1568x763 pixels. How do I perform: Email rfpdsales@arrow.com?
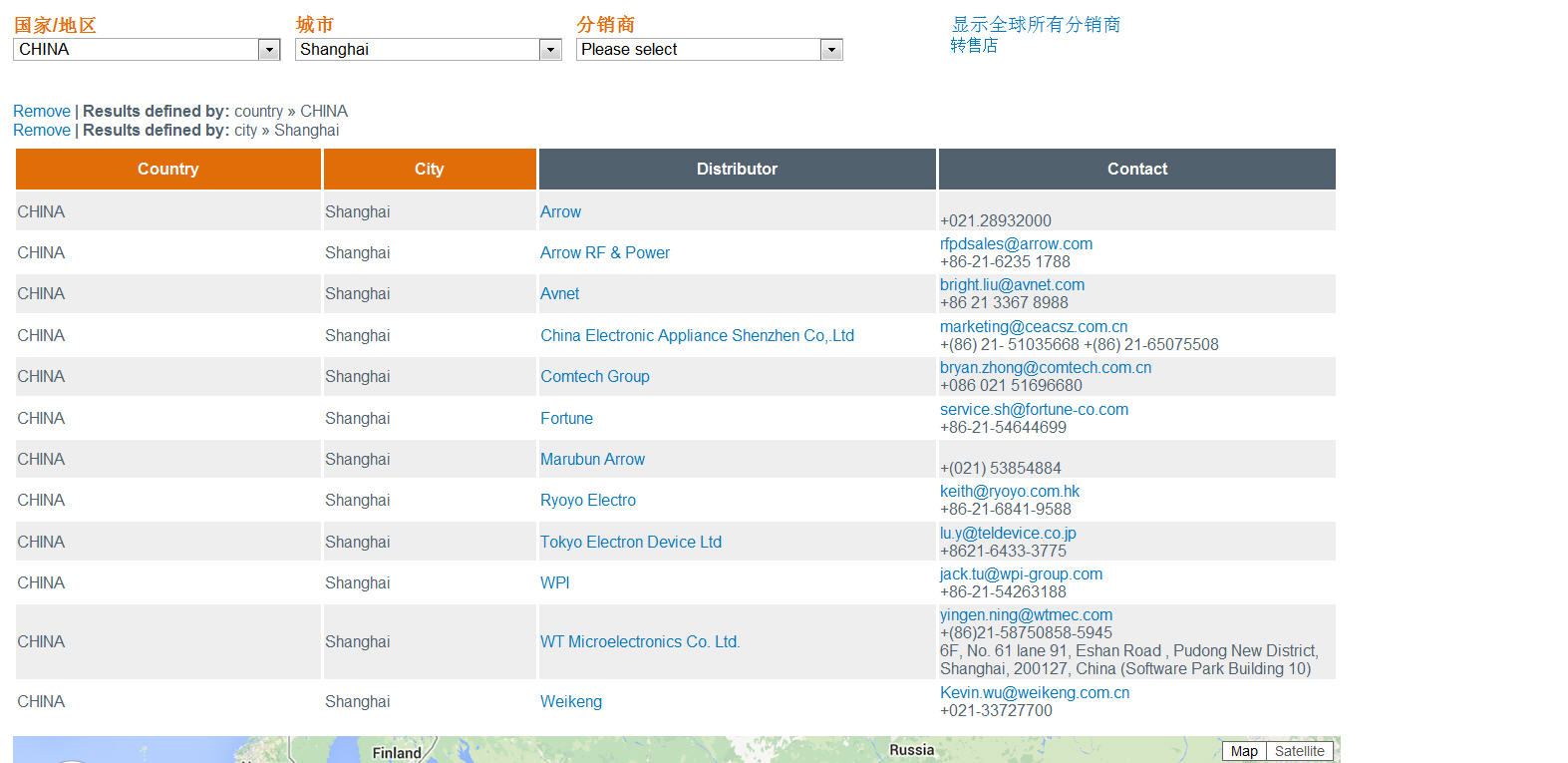pos(1016,243)
